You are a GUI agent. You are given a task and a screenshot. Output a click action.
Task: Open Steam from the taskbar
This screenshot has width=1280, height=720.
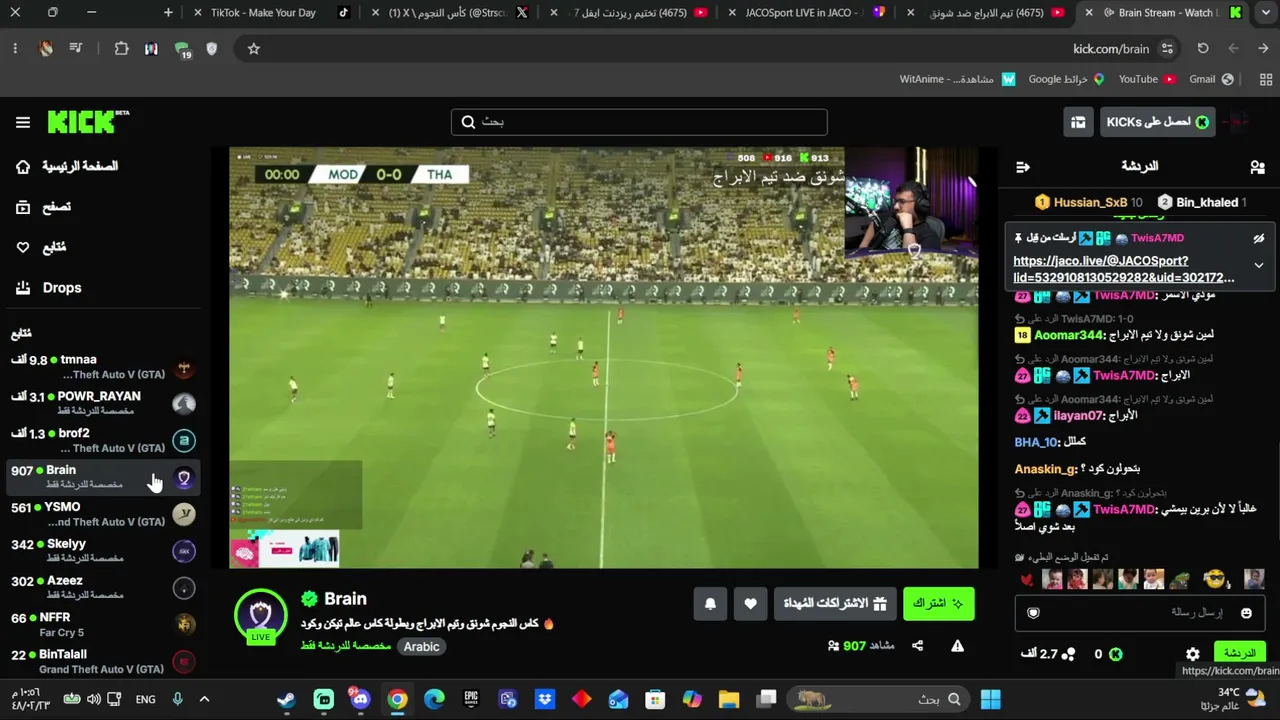[x=287, y=699]
